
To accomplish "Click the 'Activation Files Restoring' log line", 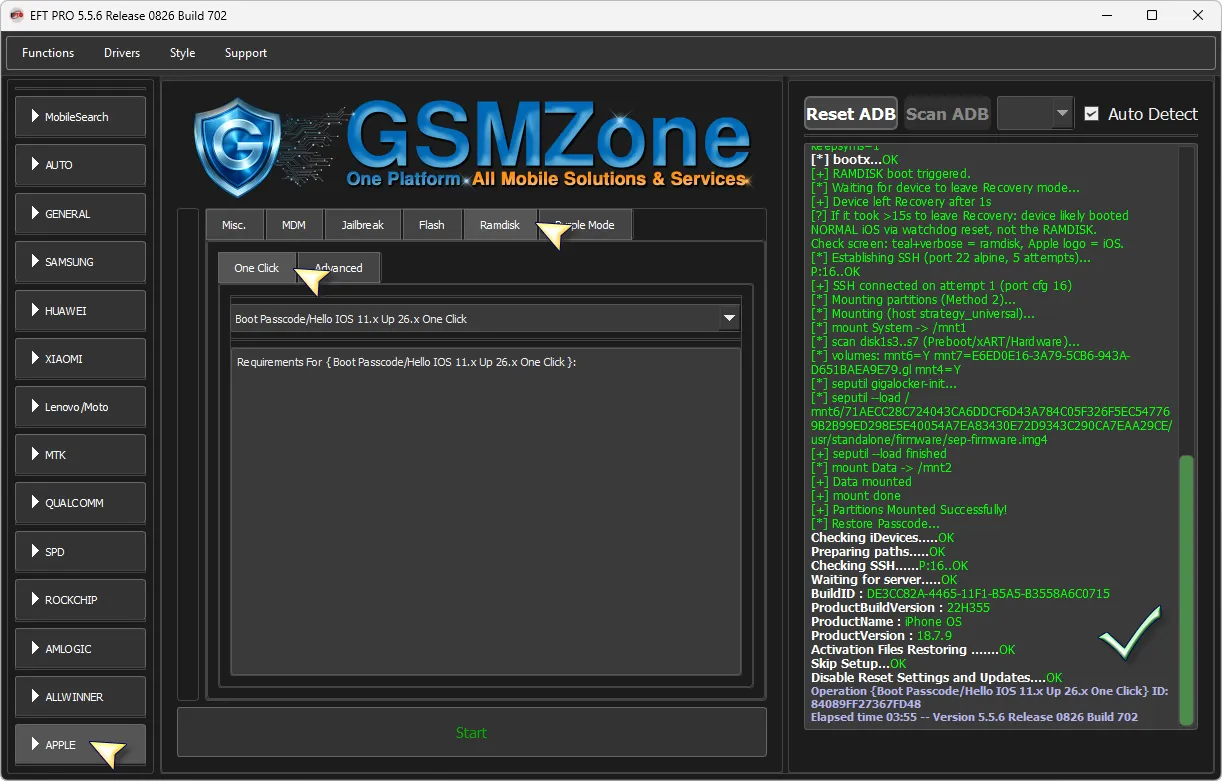I will coord(913,650).
